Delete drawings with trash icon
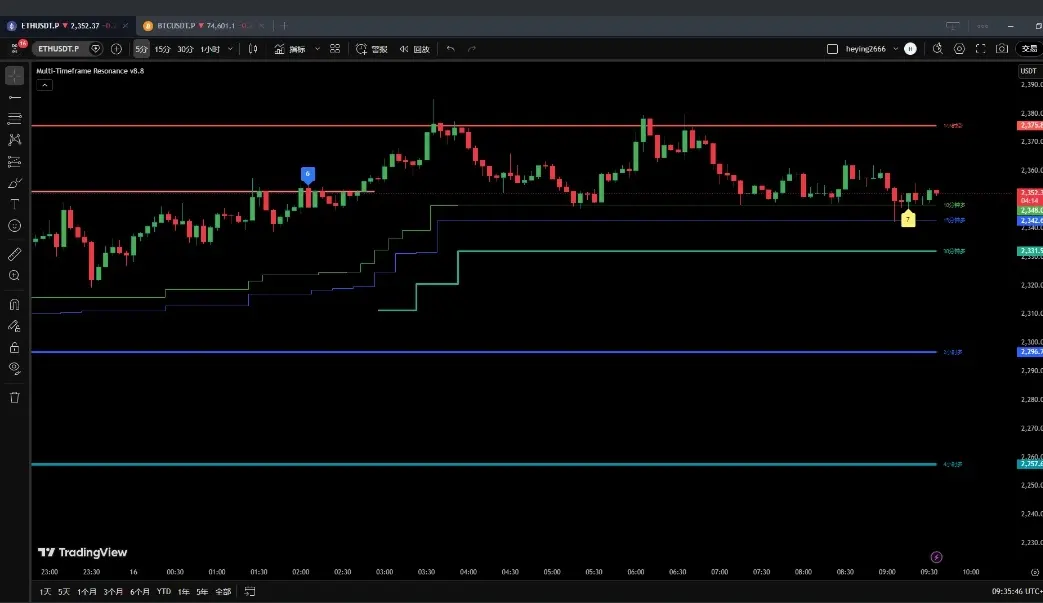1043x603 pixels. point(15,398)
